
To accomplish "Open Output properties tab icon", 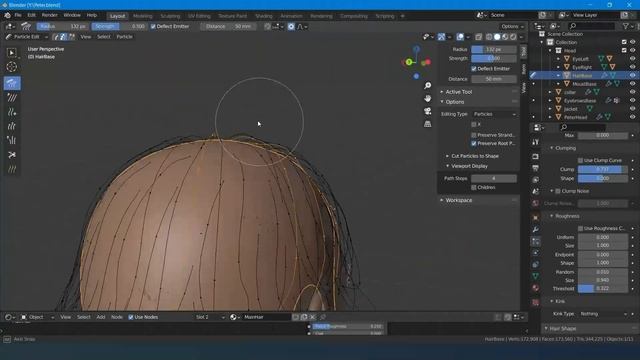I will pyautogui.click(x=536, y=168).
